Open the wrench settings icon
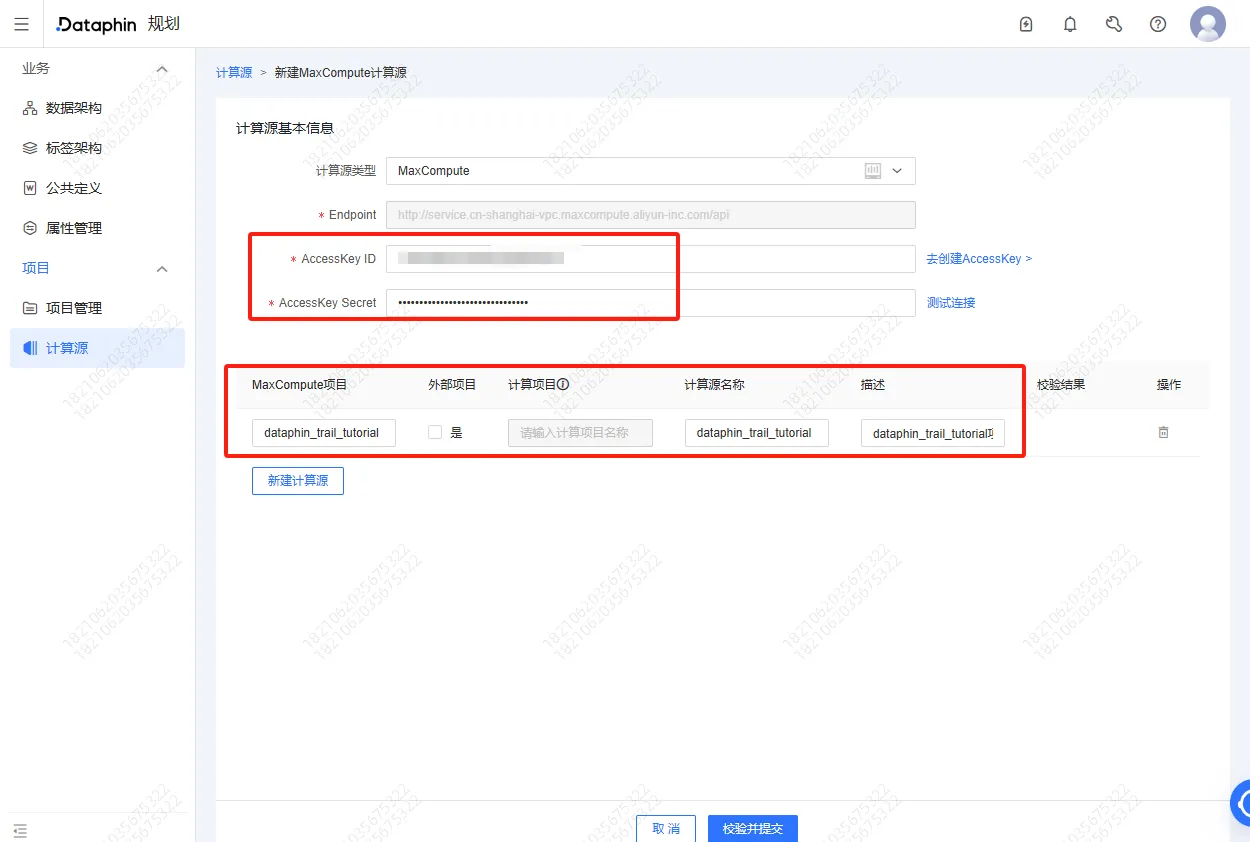This screenshot has width=1250, height=842. coord(1114,24)
